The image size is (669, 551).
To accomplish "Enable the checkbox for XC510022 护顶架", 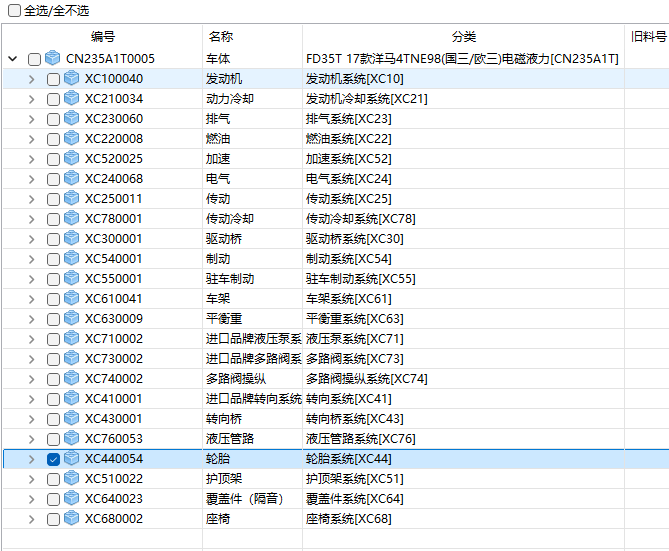I will (x=53, y=479).
